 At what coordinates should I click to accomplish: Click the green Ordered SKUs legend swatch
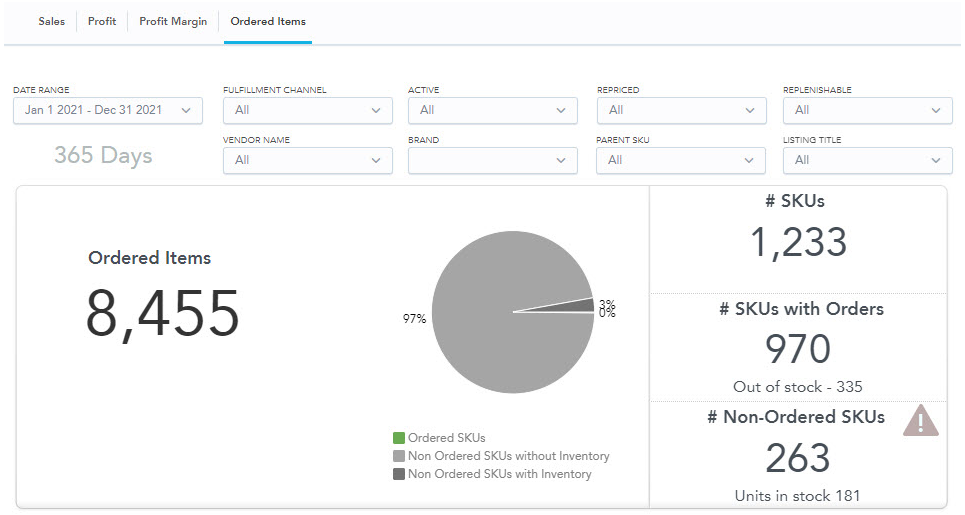point(399,438)
